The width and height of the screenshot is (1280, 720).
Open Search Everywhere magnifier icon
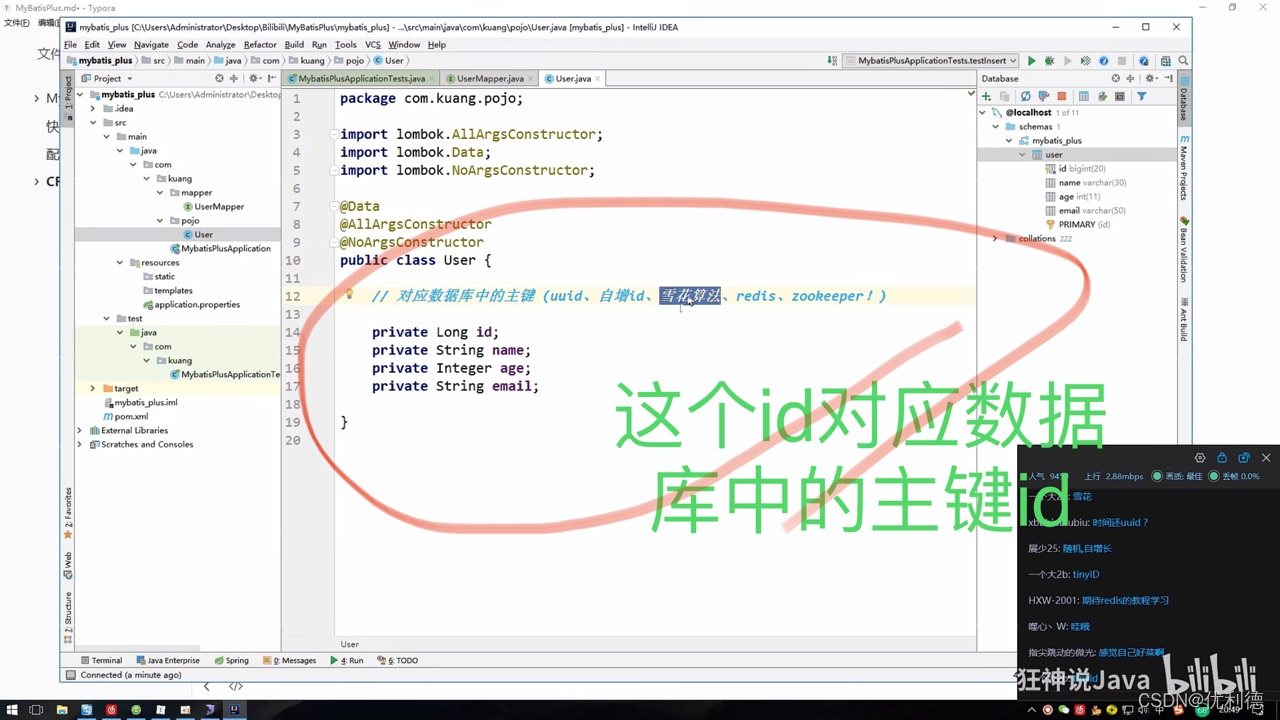(1182, 61)
